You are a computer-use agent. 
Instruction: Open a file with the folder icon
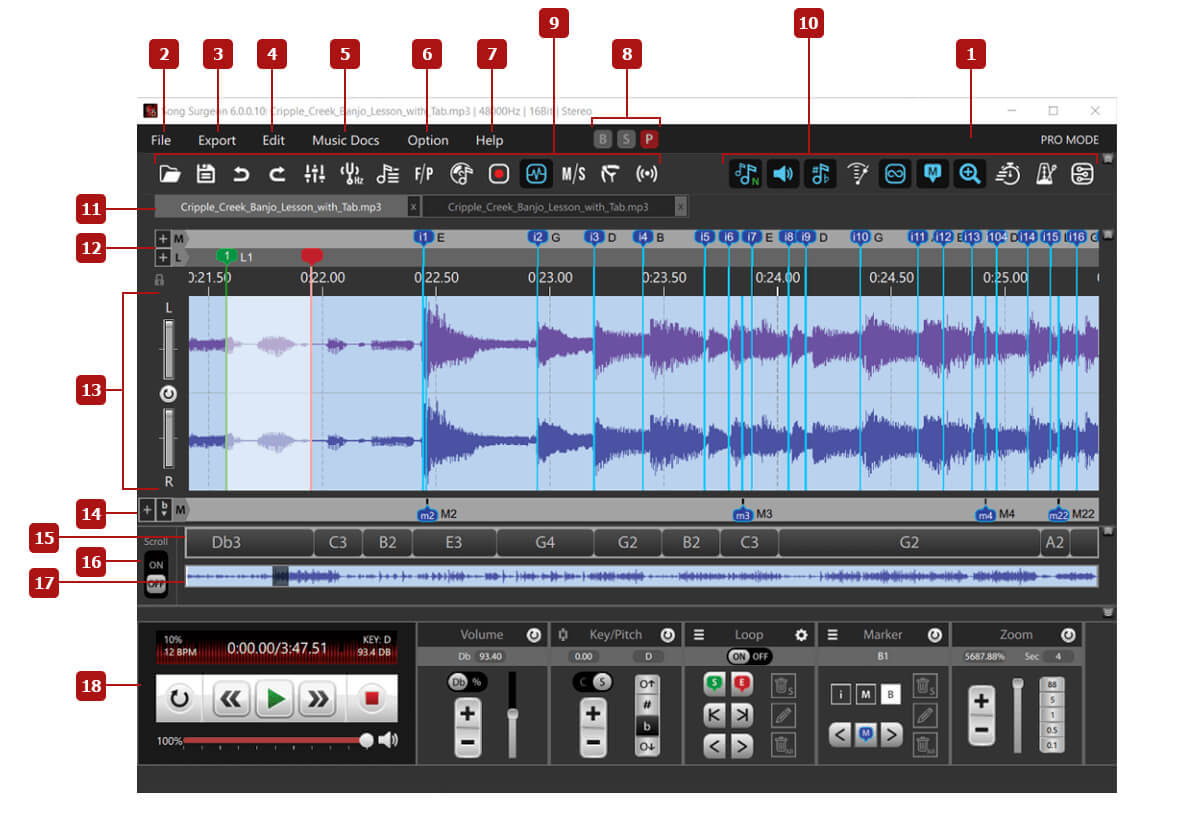170,174
